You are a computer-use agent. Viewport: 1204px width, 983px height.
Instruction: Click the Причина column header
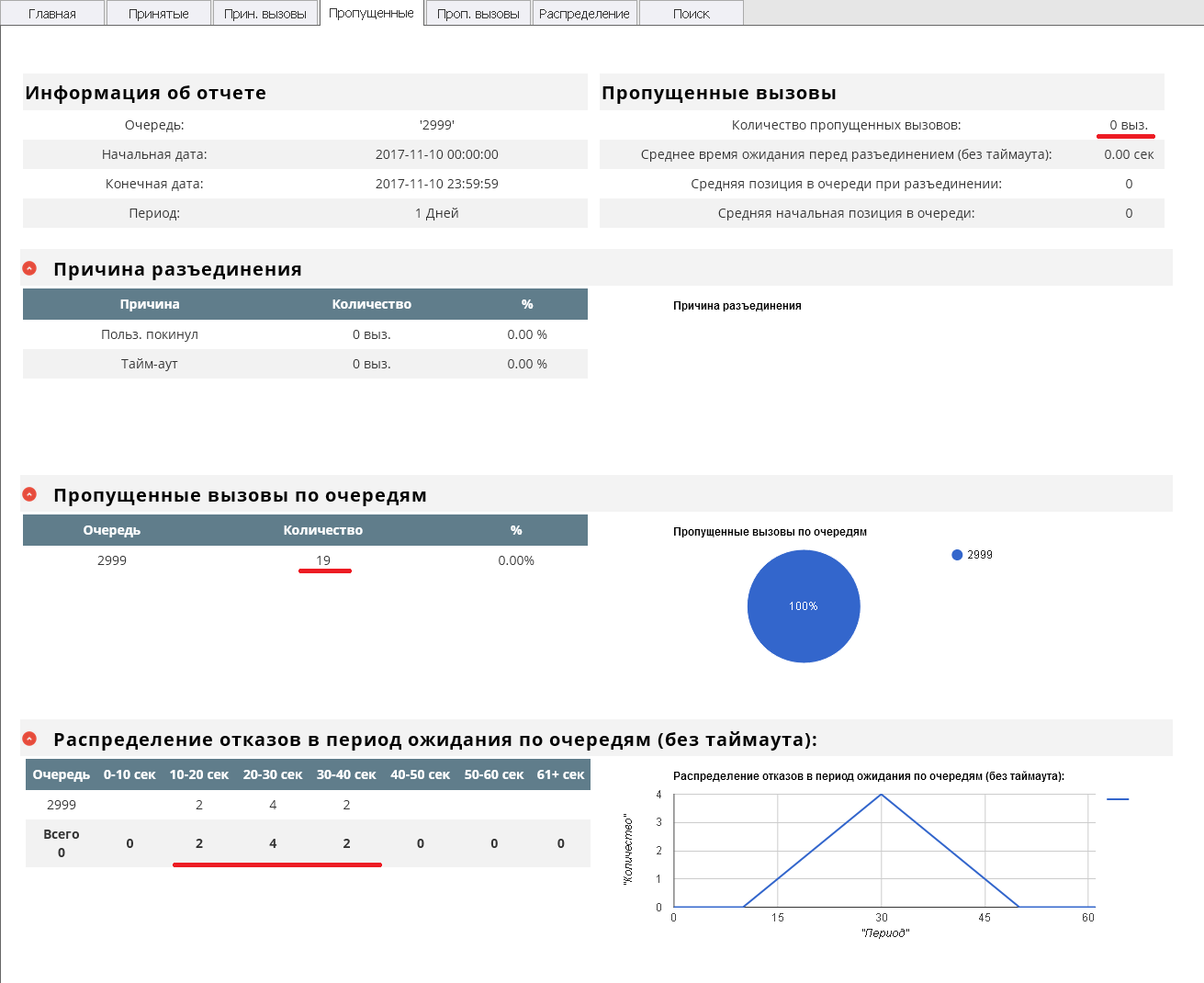pyautogui.click(x=150, y=304)
